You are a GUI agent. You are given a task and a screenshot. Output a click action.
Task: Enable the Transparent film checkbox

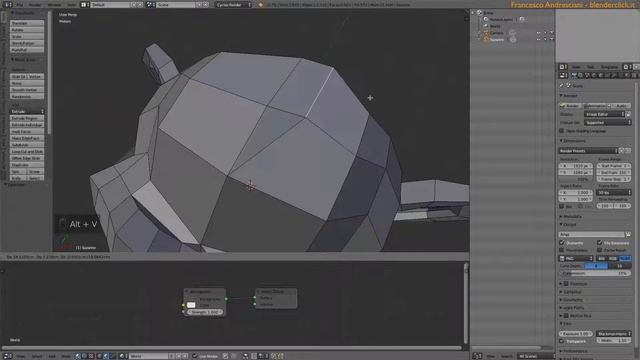point(562,341)
